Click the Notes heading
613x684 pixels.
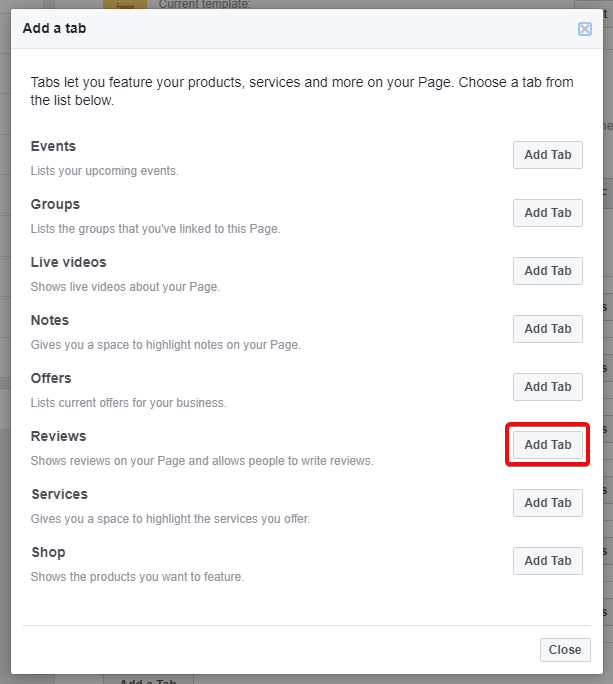pyautogui.click(x=50, y=320)
